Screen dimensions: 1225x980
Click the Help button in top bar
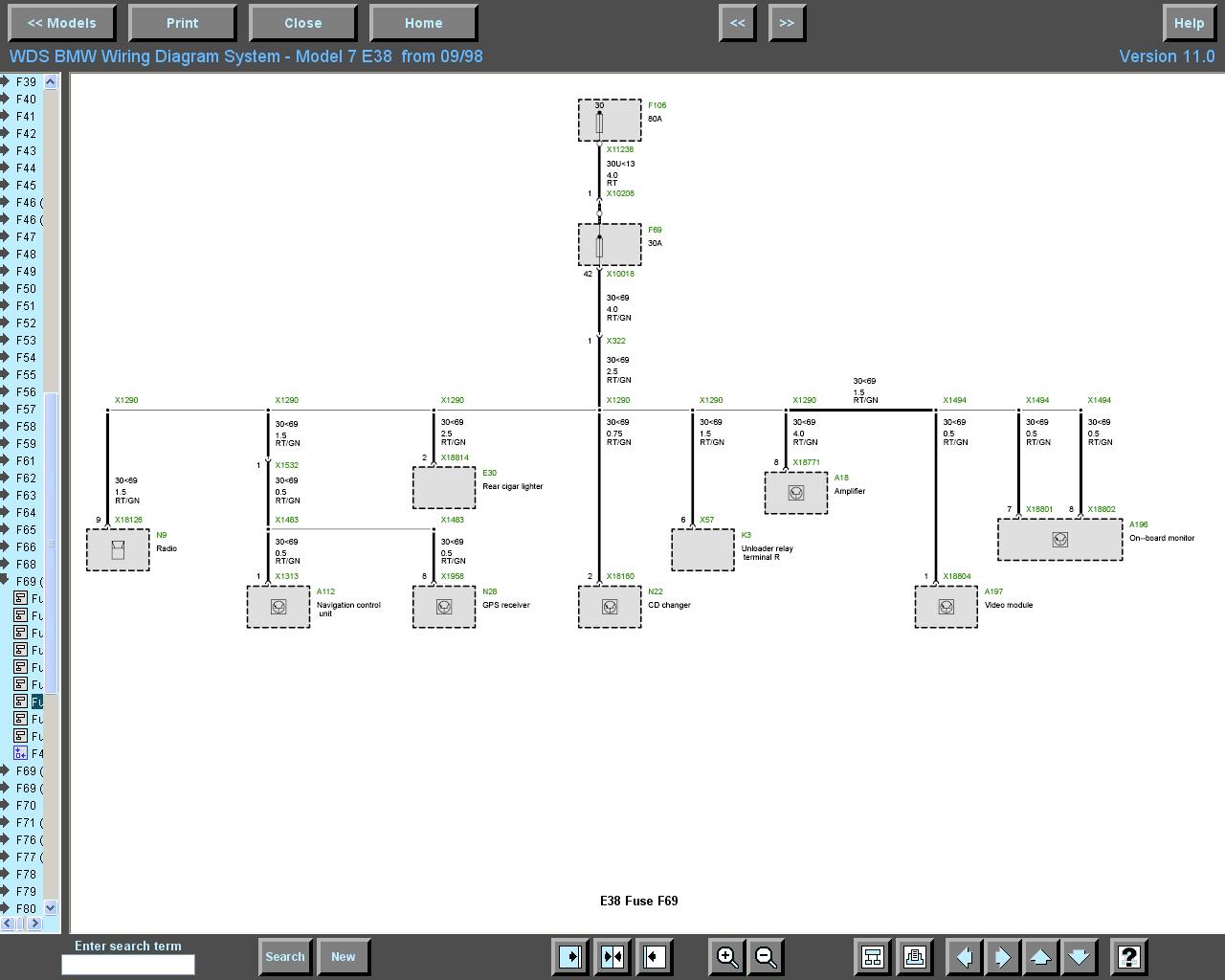coord(1189,23)
